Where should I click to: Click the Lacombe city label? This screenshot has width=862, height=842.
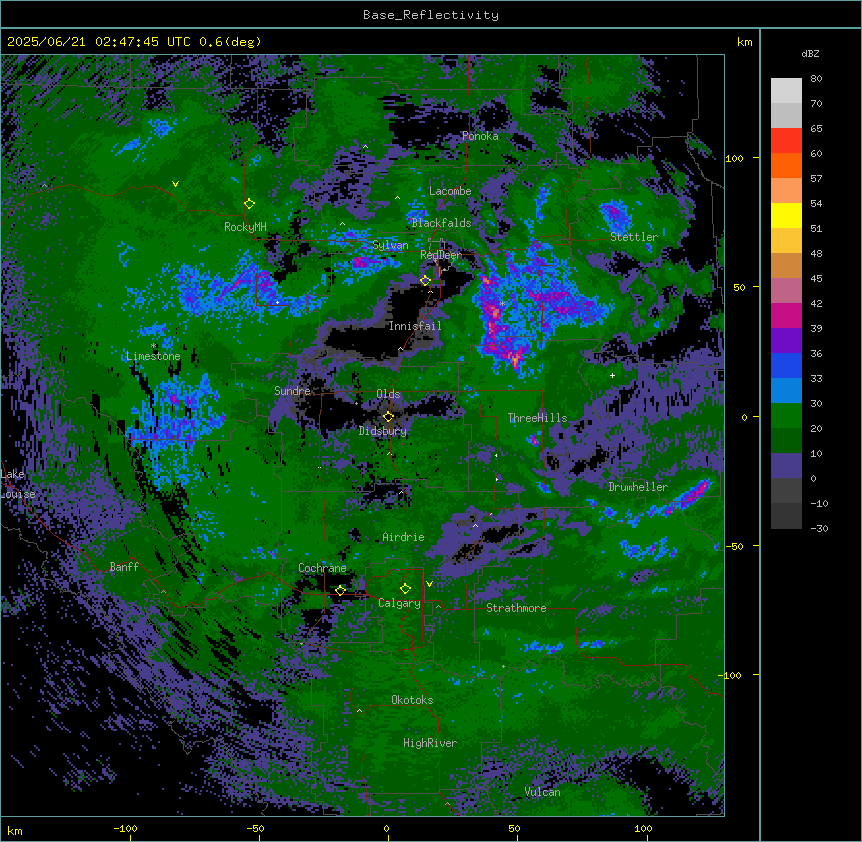point(450,191)
